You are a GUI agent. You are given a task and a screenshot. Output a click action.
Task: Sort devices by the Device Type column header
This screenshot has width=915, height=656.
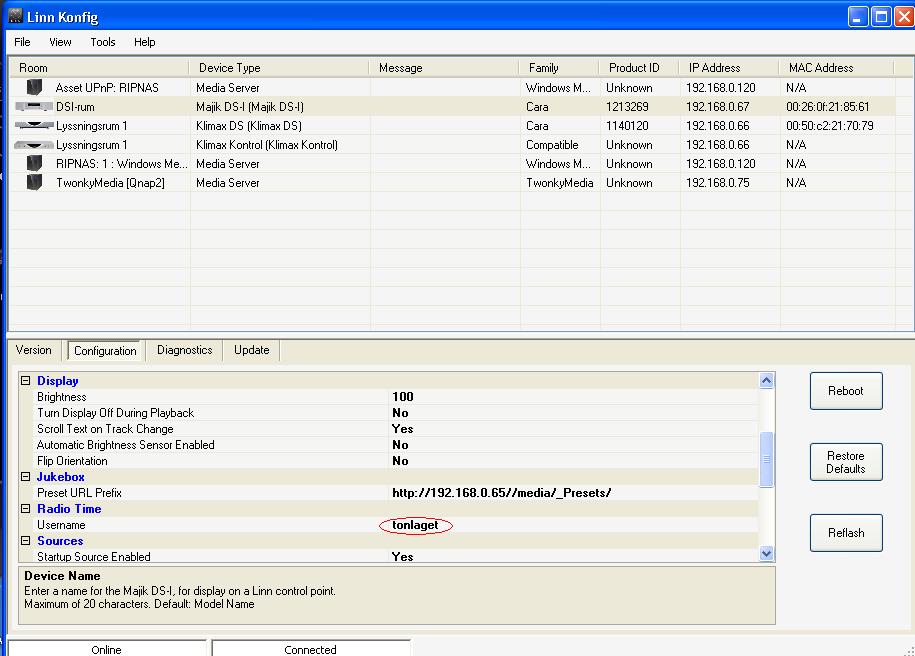[279, 68]
